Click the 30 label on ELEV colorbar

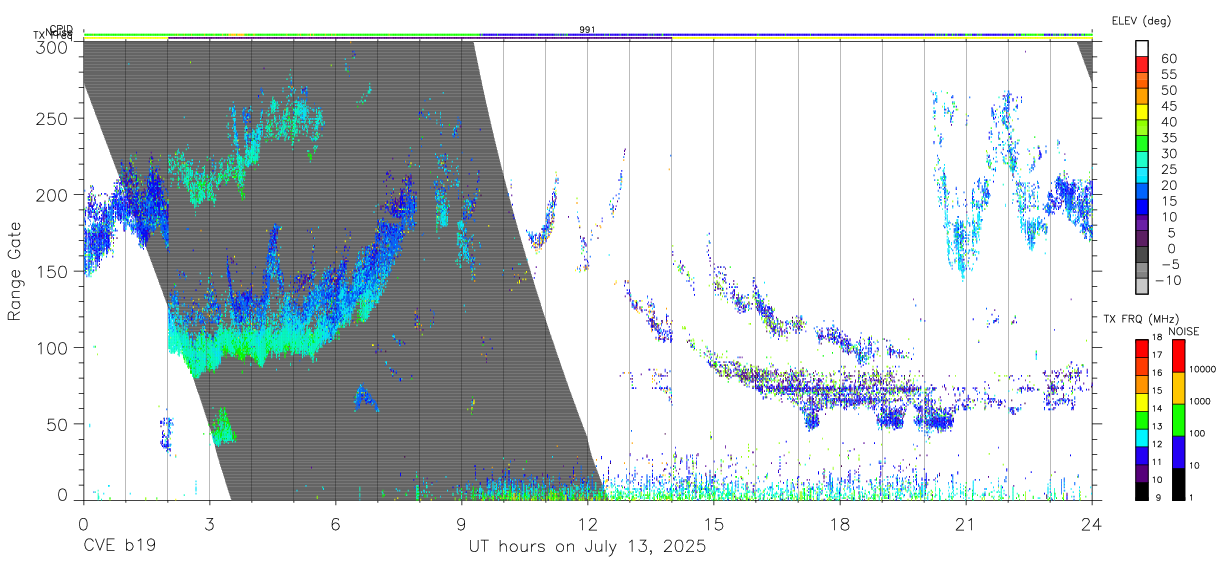tap(1168, 154)
